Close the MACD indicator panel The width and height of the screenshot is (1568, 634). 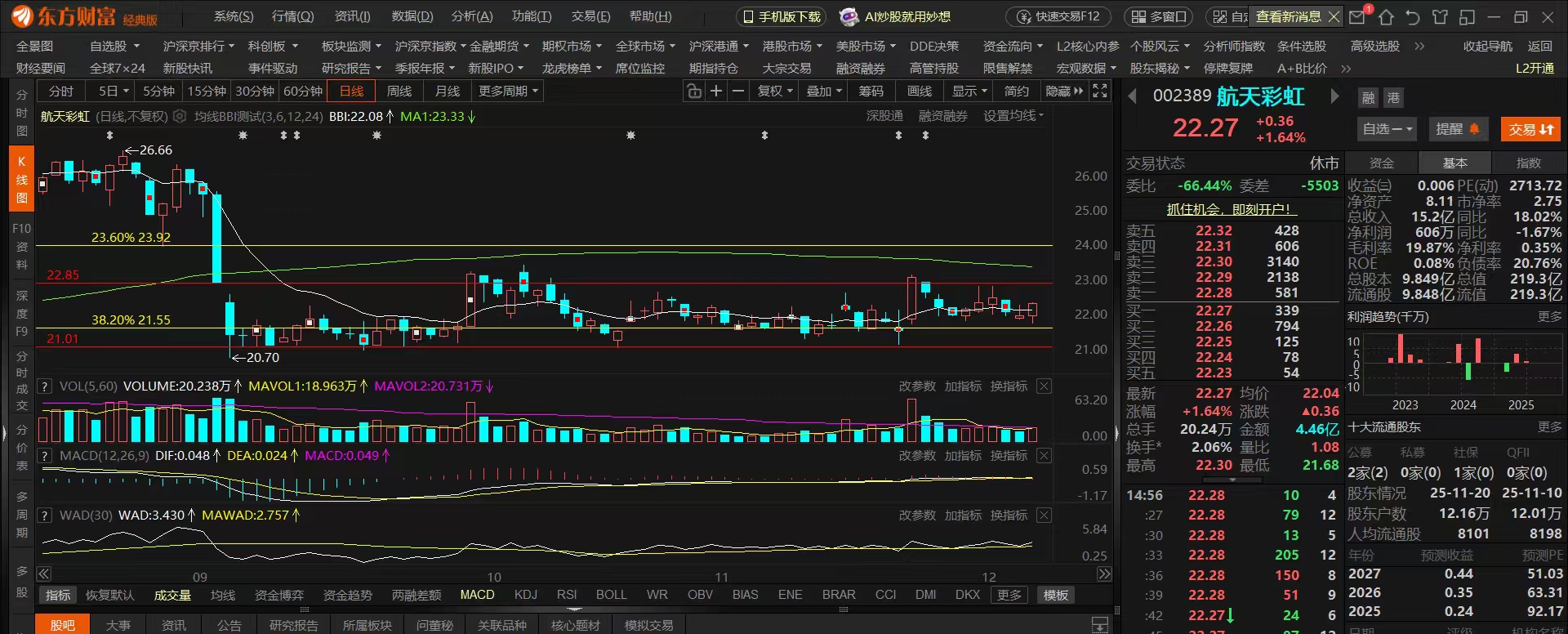tap(1044, 456)
